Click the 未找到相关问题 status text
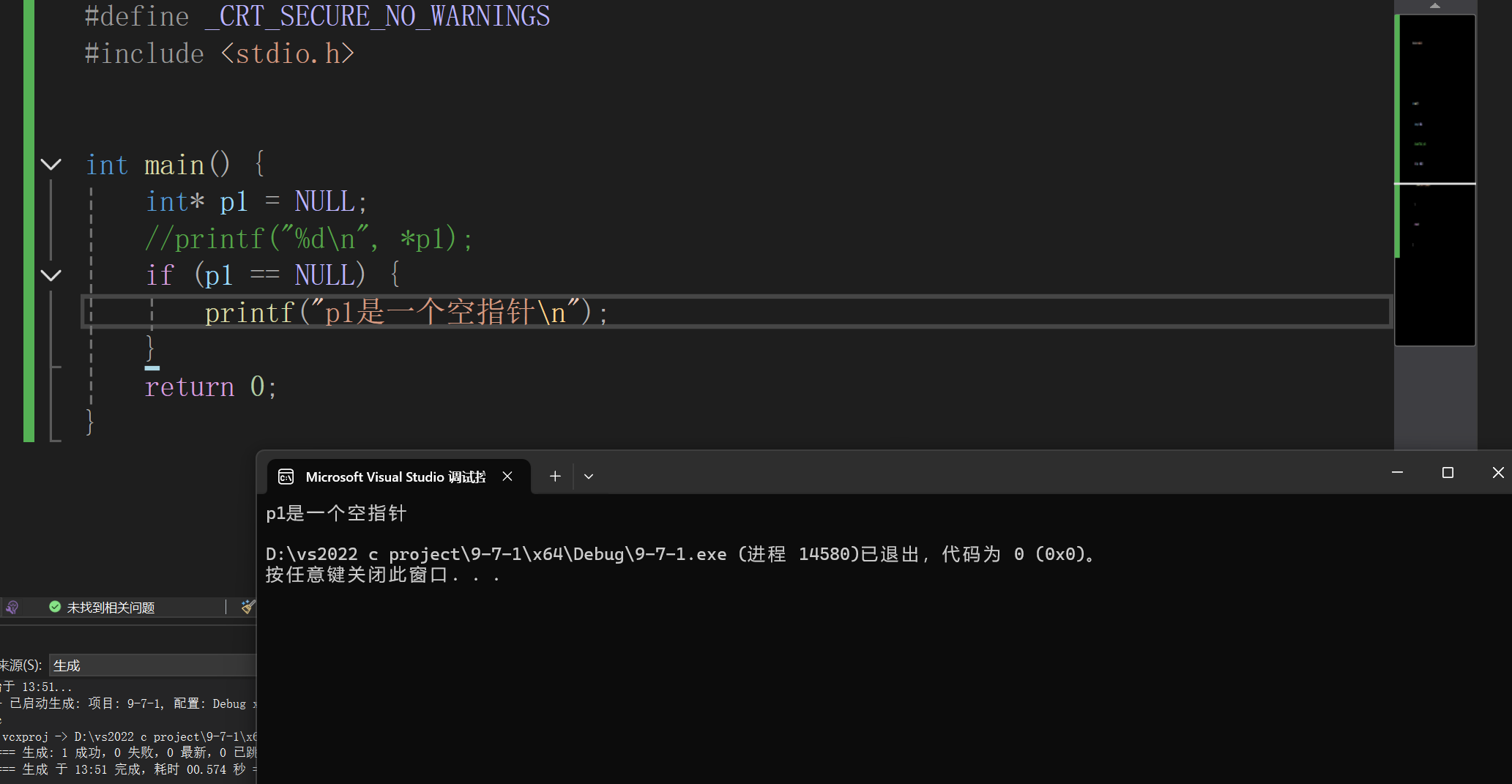1512x784 pixels. (x=111, y=608)
